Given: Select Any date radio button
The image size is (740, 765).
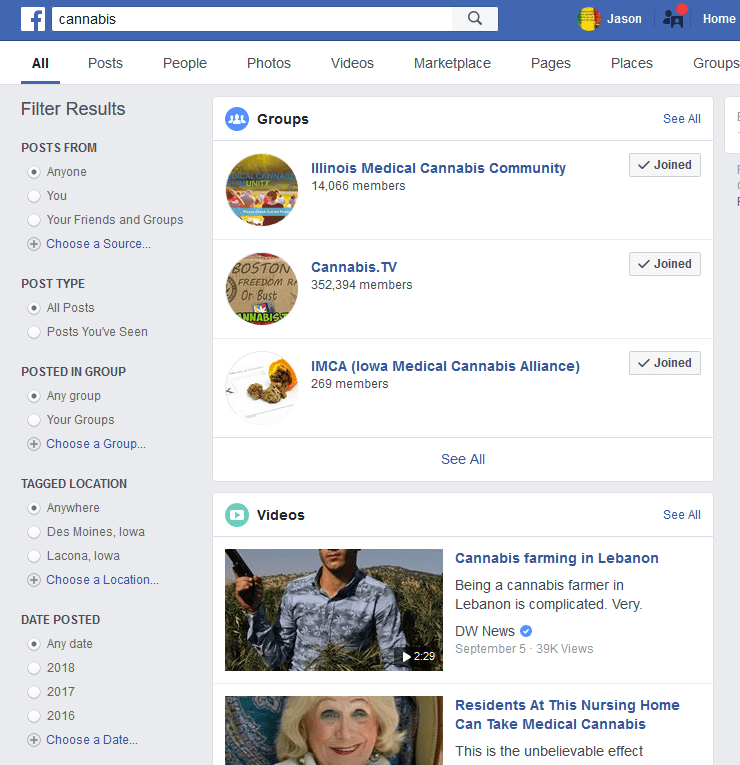Looking at the screenshot, I should (x=34, y=644).
